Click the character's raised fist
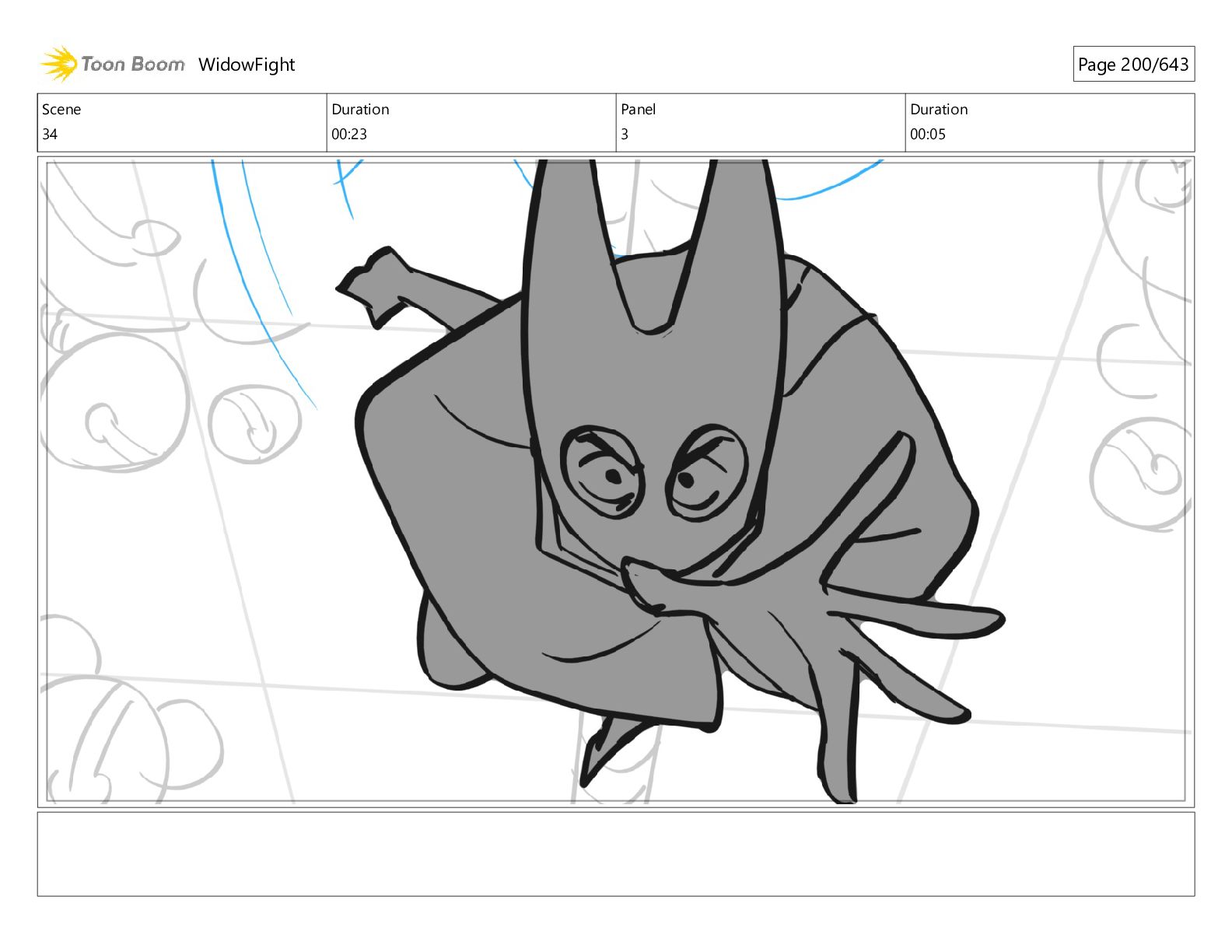The image size is (1232, 952). [377, 283]
